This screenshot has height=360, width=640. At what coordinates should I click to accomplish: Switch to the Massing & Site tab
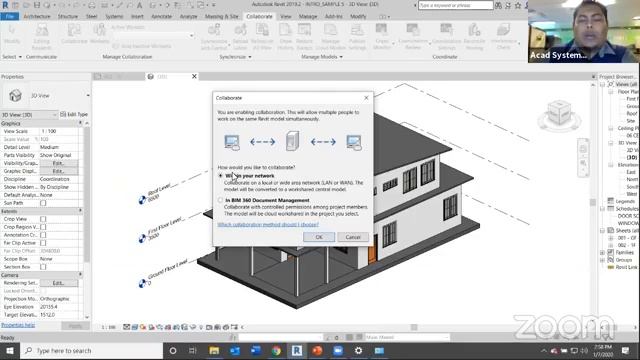[222, 16]
